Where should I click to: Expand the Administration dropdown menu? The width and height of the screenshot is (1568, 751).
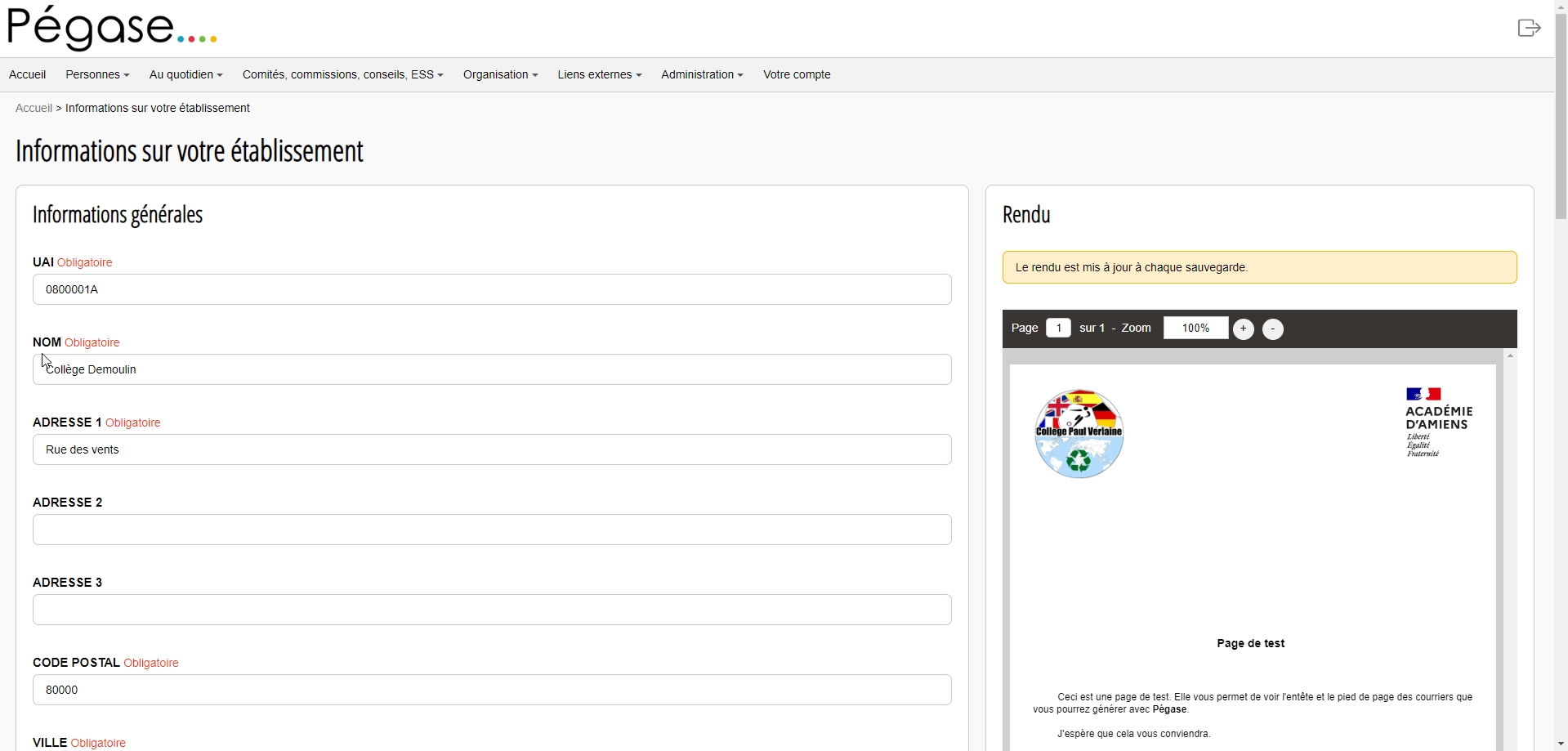[x=702, y=74]
